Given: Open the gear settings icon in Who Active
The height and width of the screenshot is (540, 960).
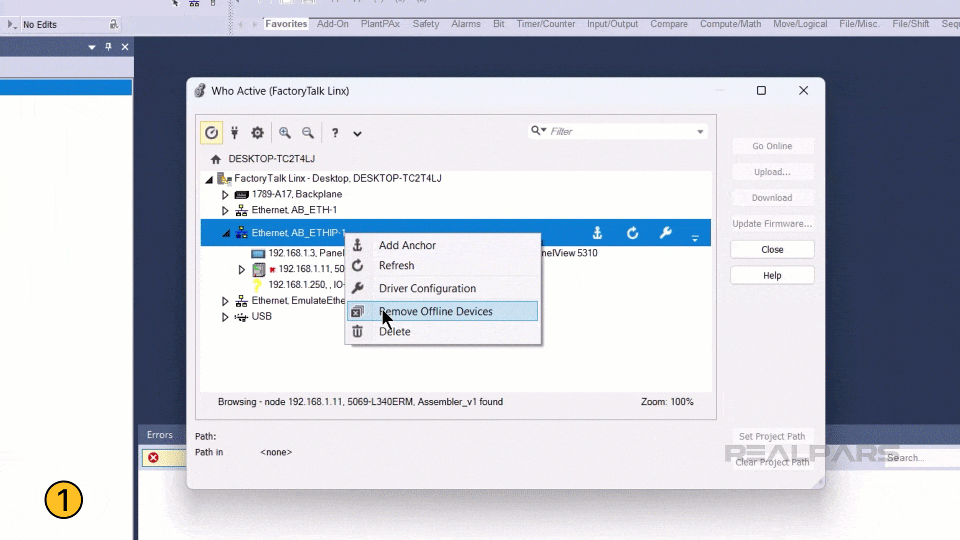Looking at the screenshot, I should click(x=257, y=132).
